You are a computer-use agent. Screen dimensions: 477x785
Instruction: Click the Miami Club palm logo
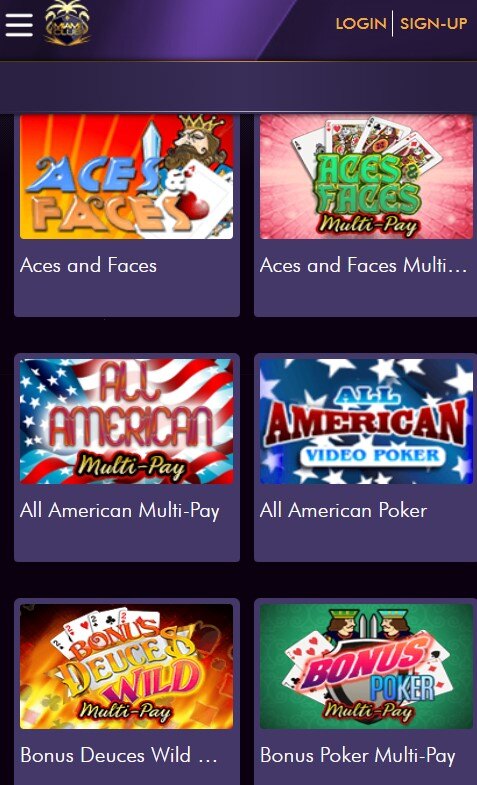[x=67, y=24]
